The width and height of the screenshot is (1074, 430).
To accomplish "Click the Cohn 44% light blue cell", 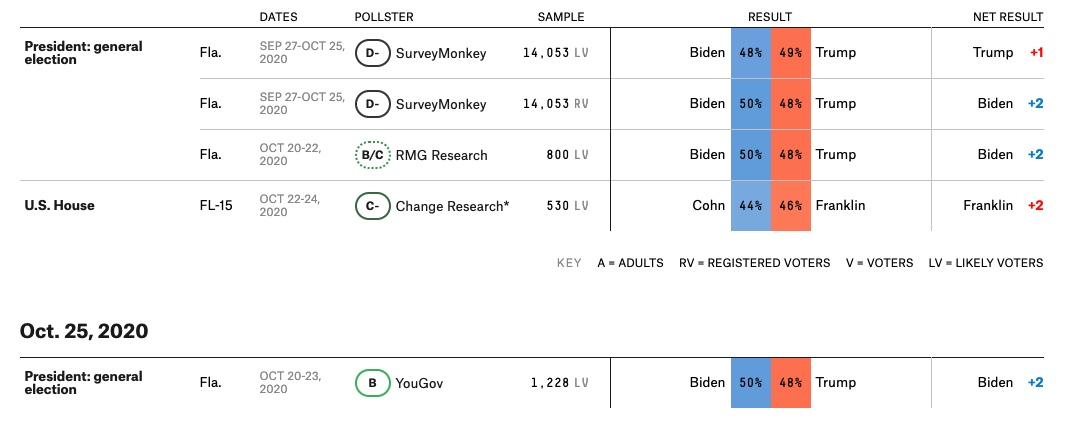I will point(751,205).
